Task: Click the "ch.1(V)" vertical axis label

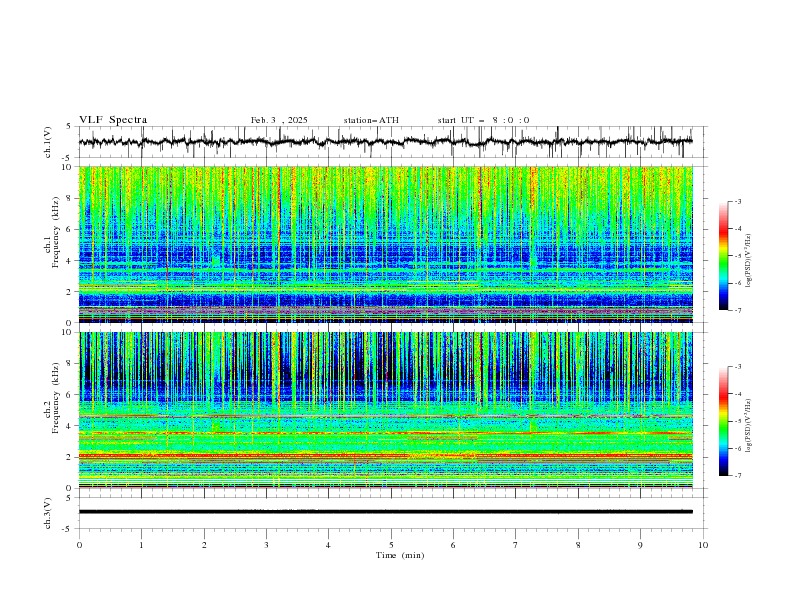Action: (x=48, y=142)
